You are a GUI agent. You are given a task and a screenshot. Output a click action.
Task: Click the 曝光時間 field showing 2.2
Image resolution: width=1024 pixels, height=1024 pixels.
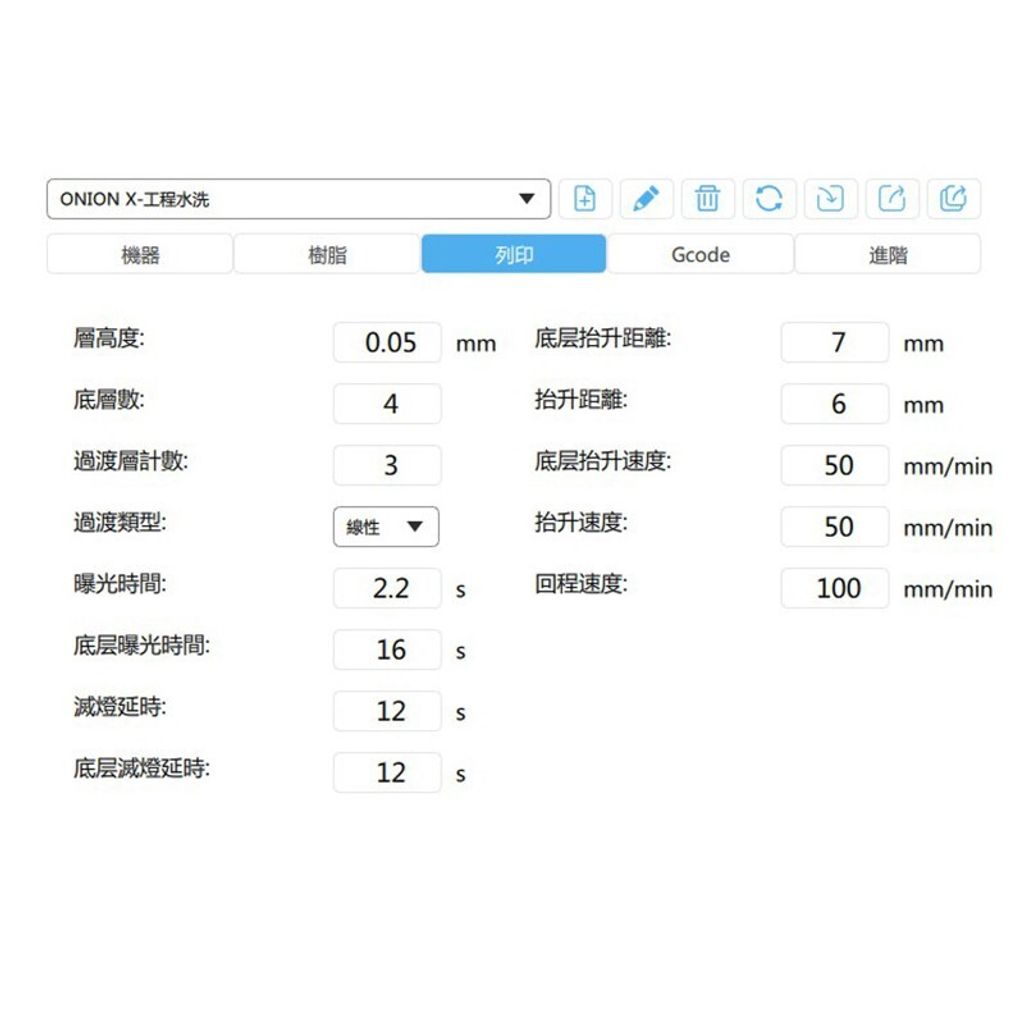pyautogui.click(x=387, y=588)
